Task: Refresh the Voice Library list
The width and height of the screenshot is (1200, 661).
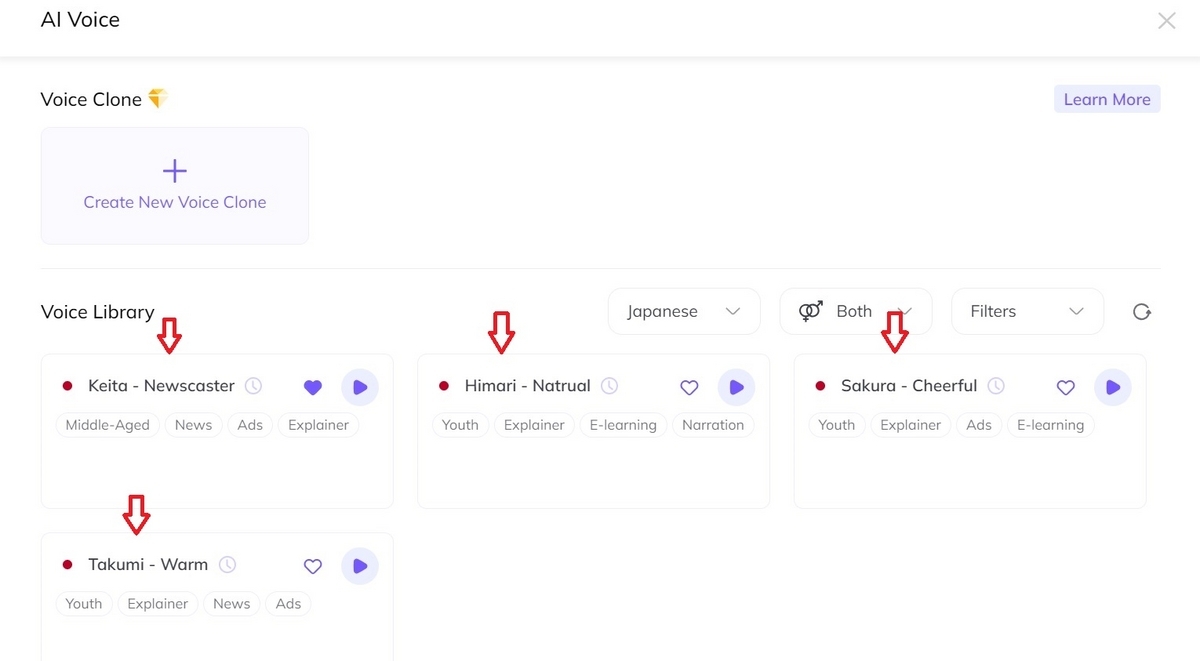Action: point(1142,312)
